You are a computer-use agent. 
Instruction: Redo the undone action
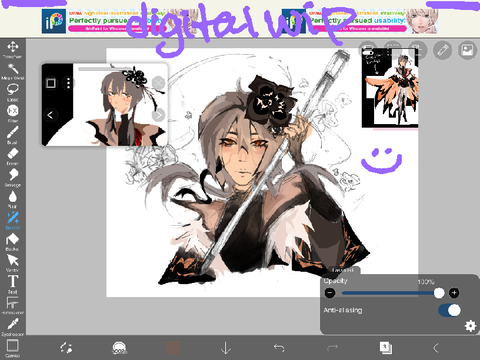click(x=332, y=348)
